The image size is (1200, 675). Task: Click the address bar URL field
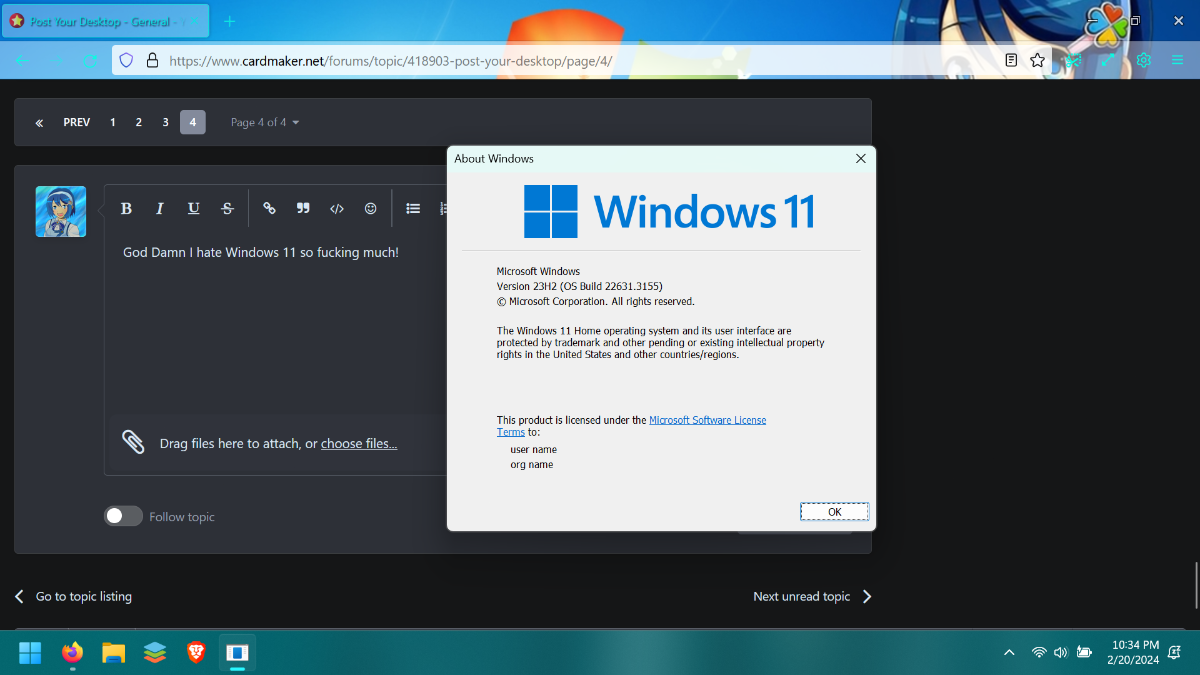582,60
